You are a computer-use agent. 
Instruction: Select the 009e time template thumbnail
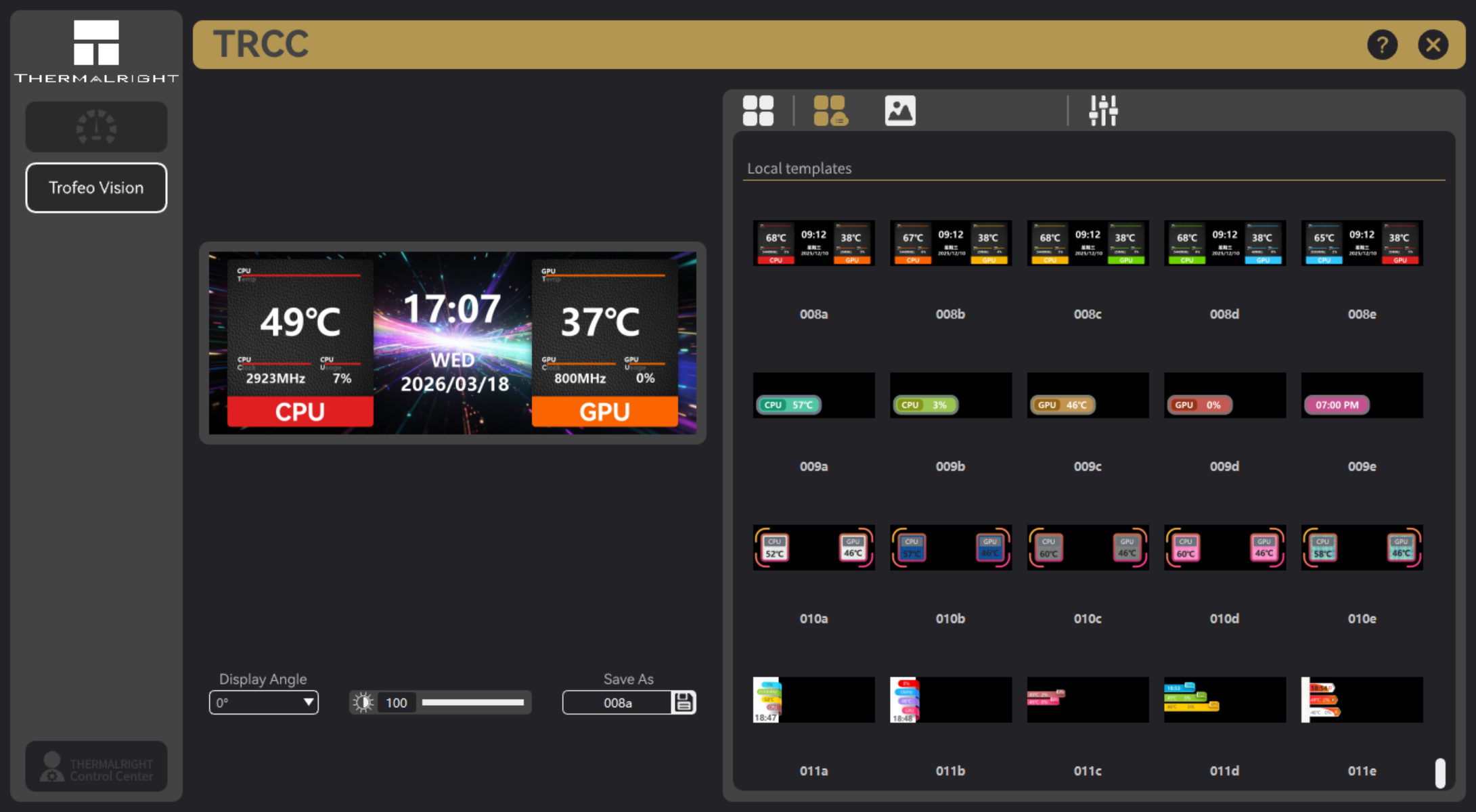(x=1362, y=395)
